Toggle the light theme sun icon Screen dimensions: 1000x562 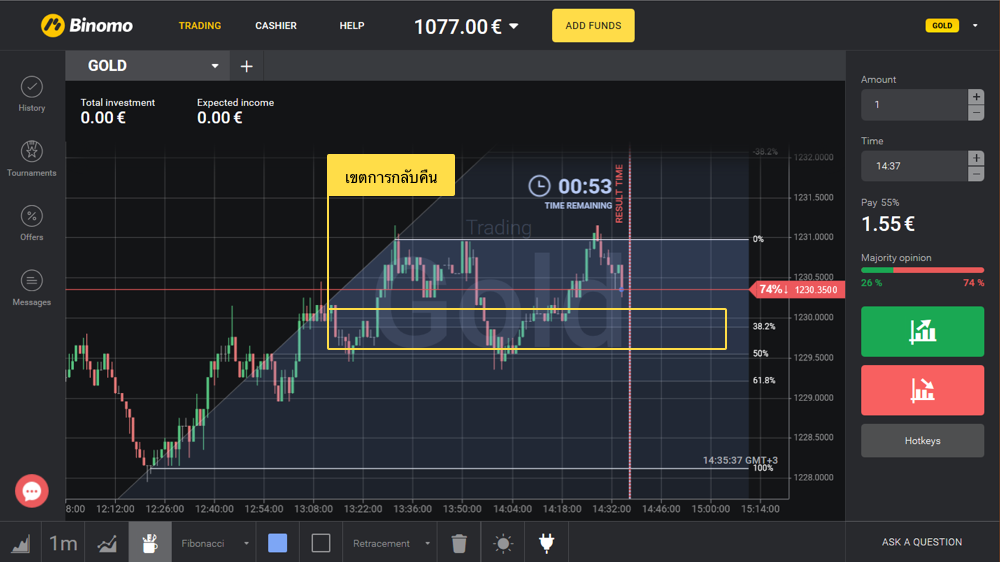pyautogui.click(x=502, y=543)
